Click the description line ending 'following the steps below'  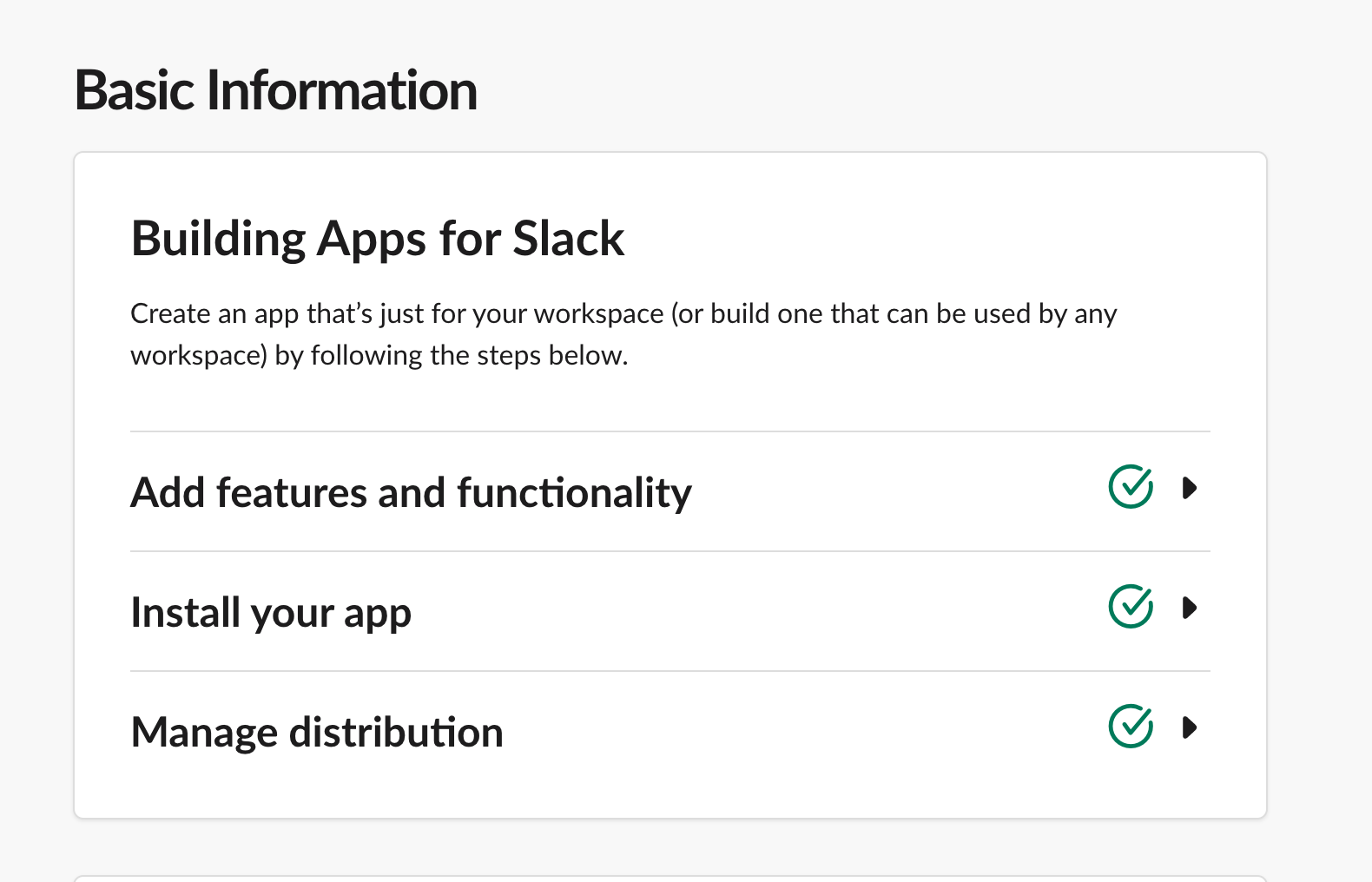[379, 355]
